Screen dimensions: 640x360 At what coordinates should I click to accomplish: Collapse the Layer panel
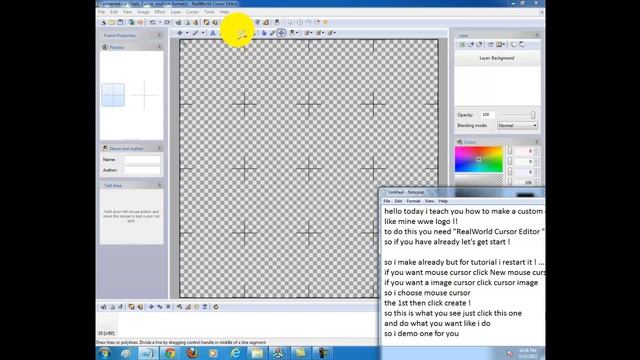537,36
